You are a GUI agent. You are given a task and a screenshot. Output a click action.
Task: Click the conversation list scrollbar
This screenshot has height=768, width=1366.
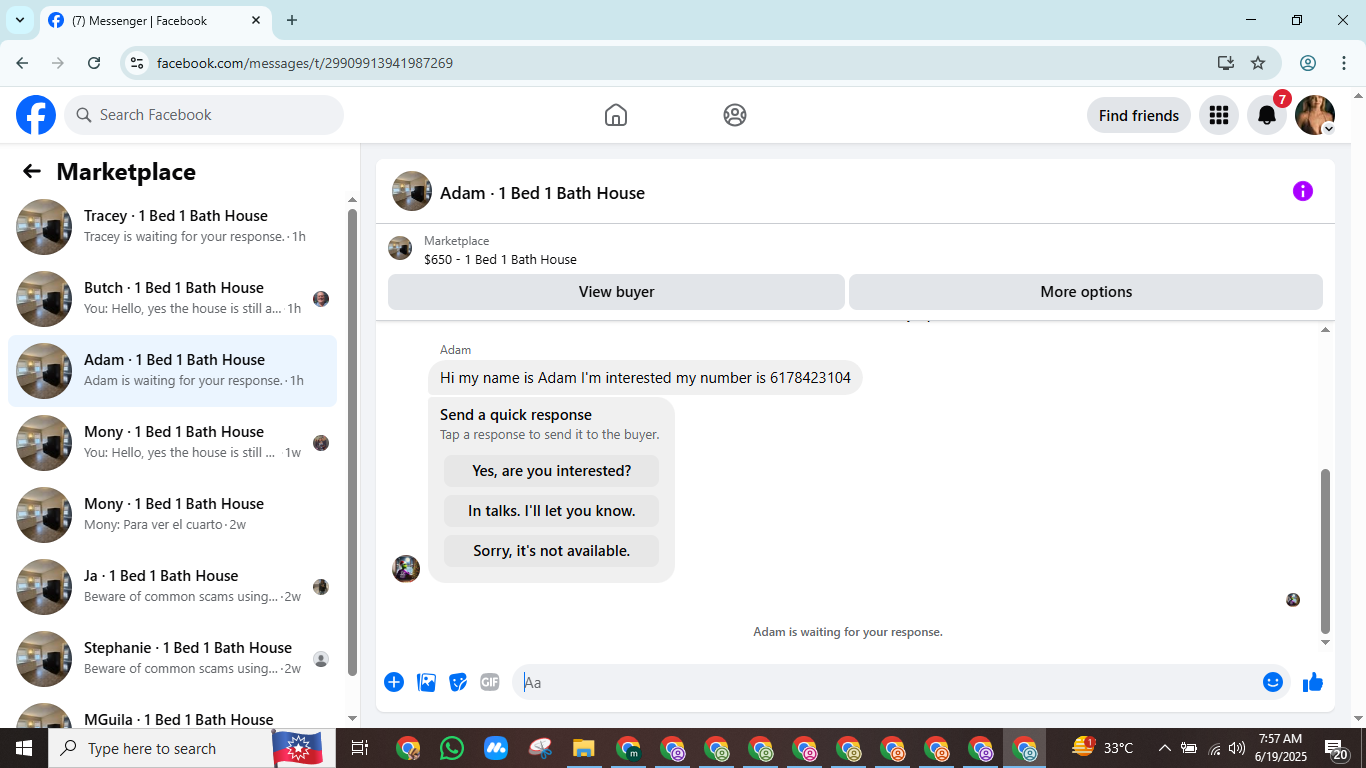click(x=352, y=440)
